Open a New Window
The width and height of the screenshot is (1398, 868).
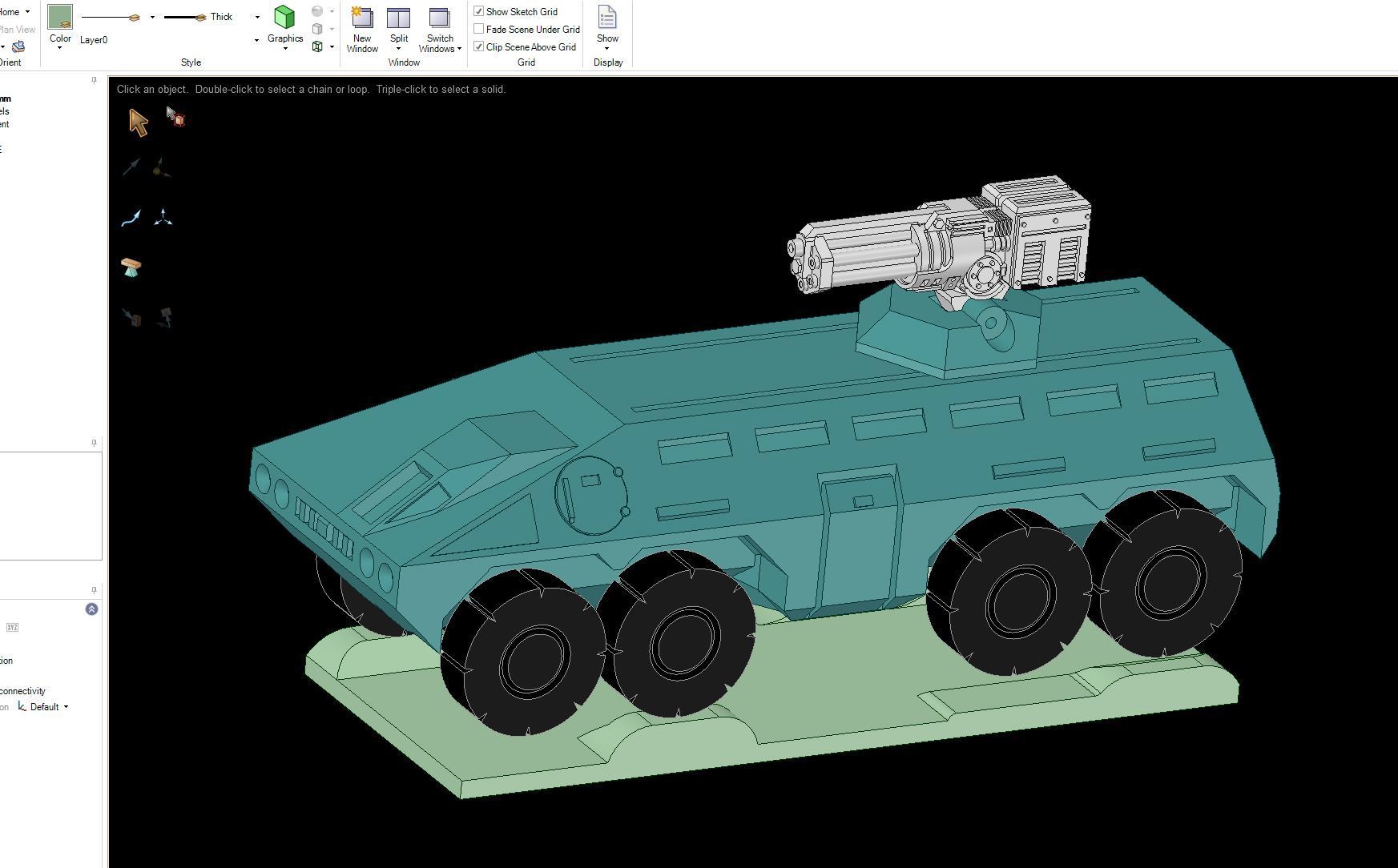(362, 30)
